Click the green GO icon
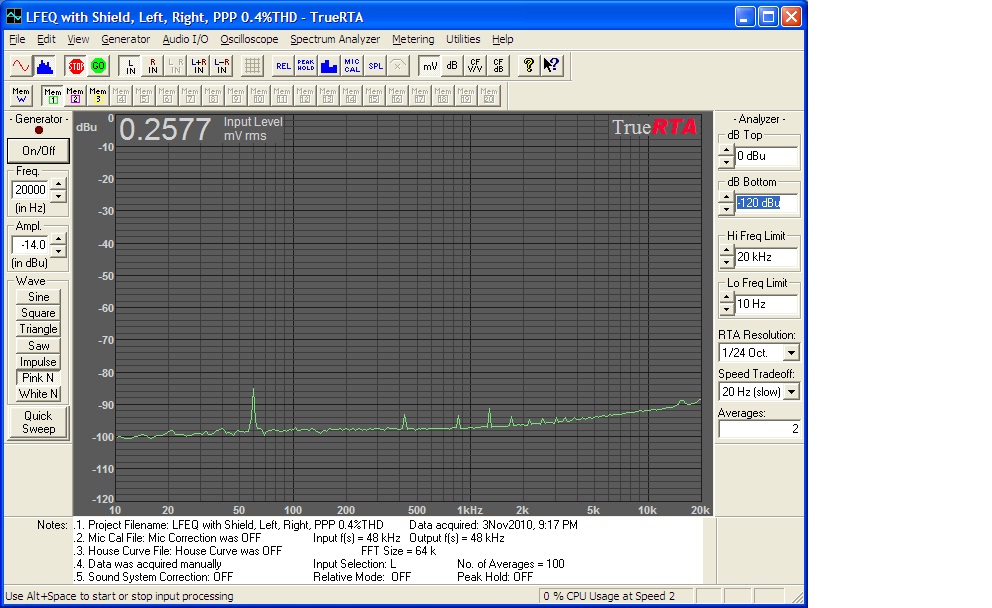 coord(98,66)
